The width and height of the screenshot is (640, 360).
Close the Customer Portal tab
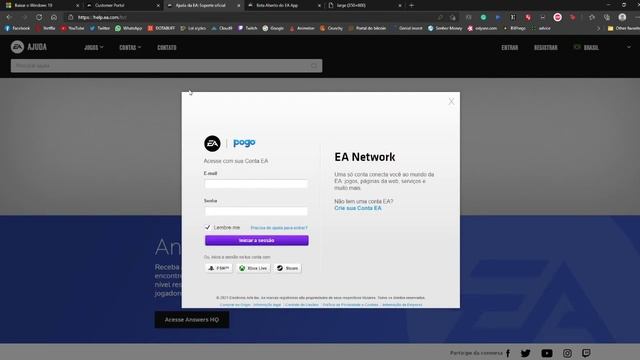pos(158,5)
